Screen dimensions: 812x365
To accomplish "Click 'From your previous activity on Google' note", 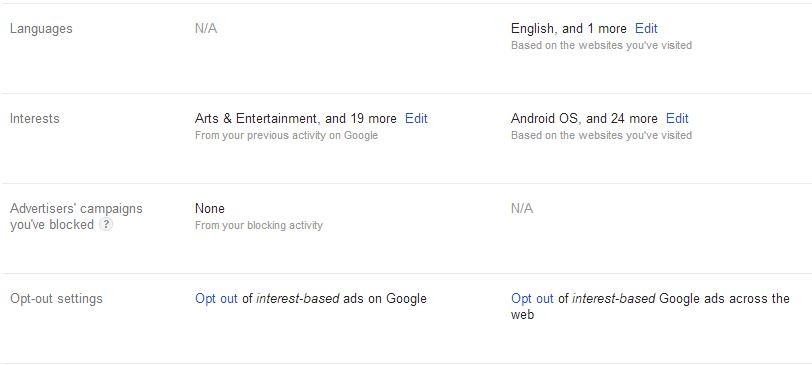I will point(286,136).
